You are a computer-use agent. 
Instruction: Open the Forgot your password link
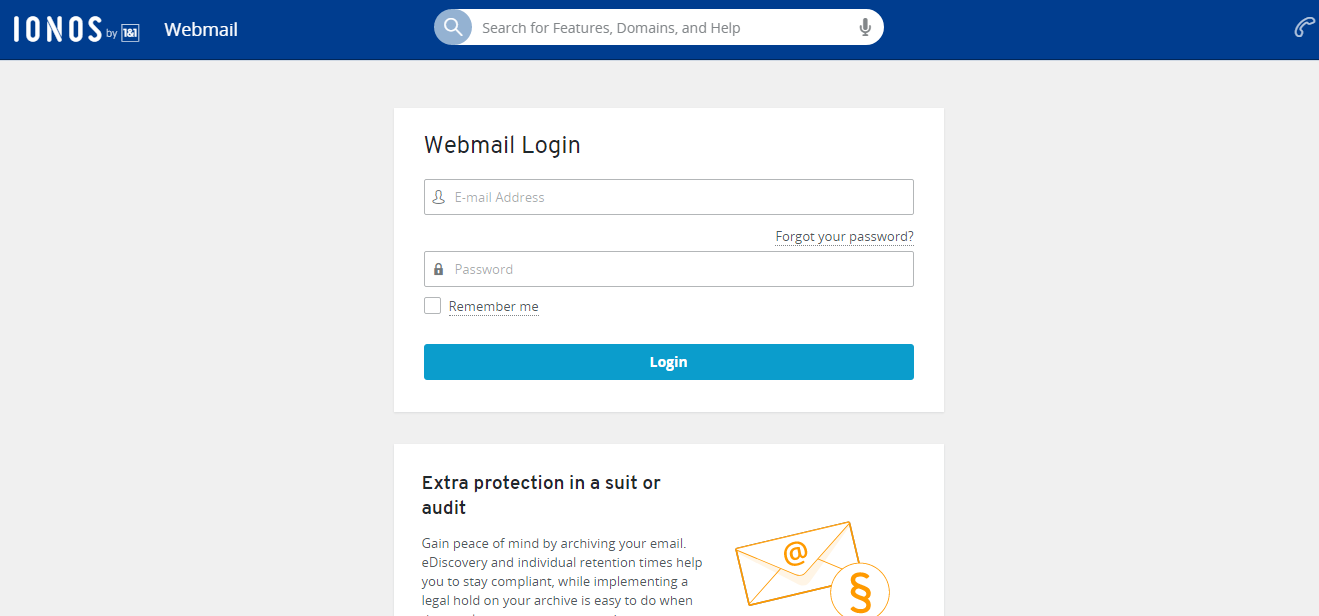[x=844, y=237]
